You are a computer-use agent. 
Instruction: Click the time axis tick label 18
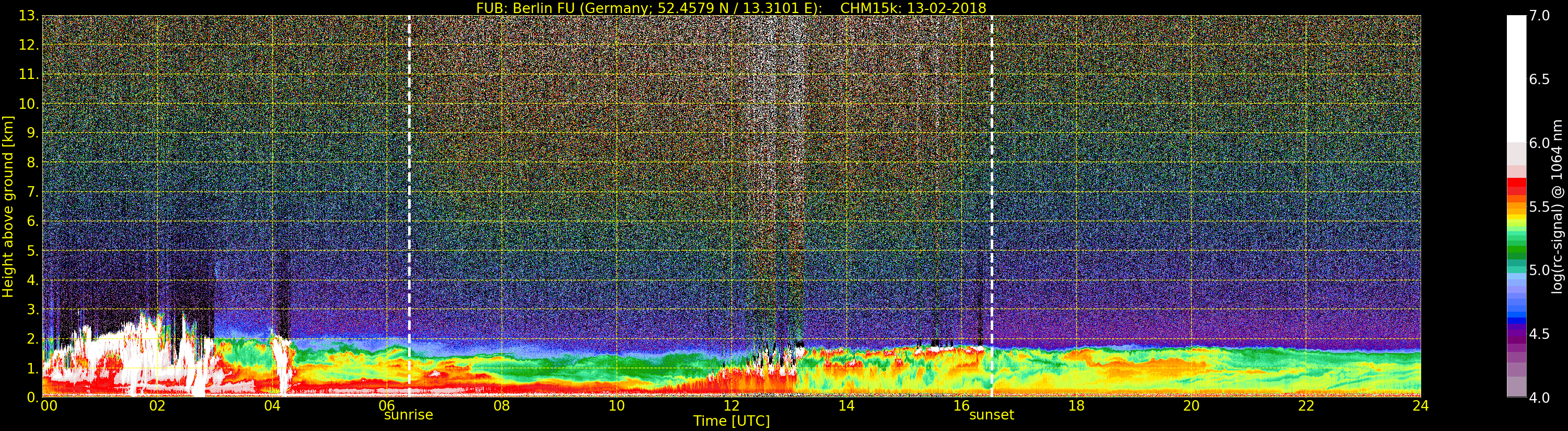pyautogui.click(x=1076, y=405)
